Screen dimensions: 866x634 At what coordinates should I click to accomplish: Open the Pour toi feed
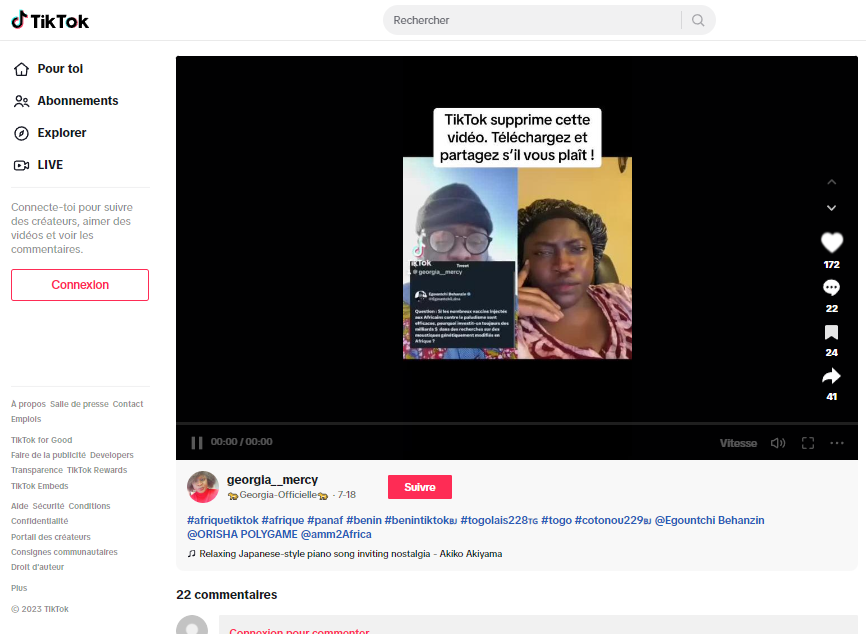click(x=48, y=69)
